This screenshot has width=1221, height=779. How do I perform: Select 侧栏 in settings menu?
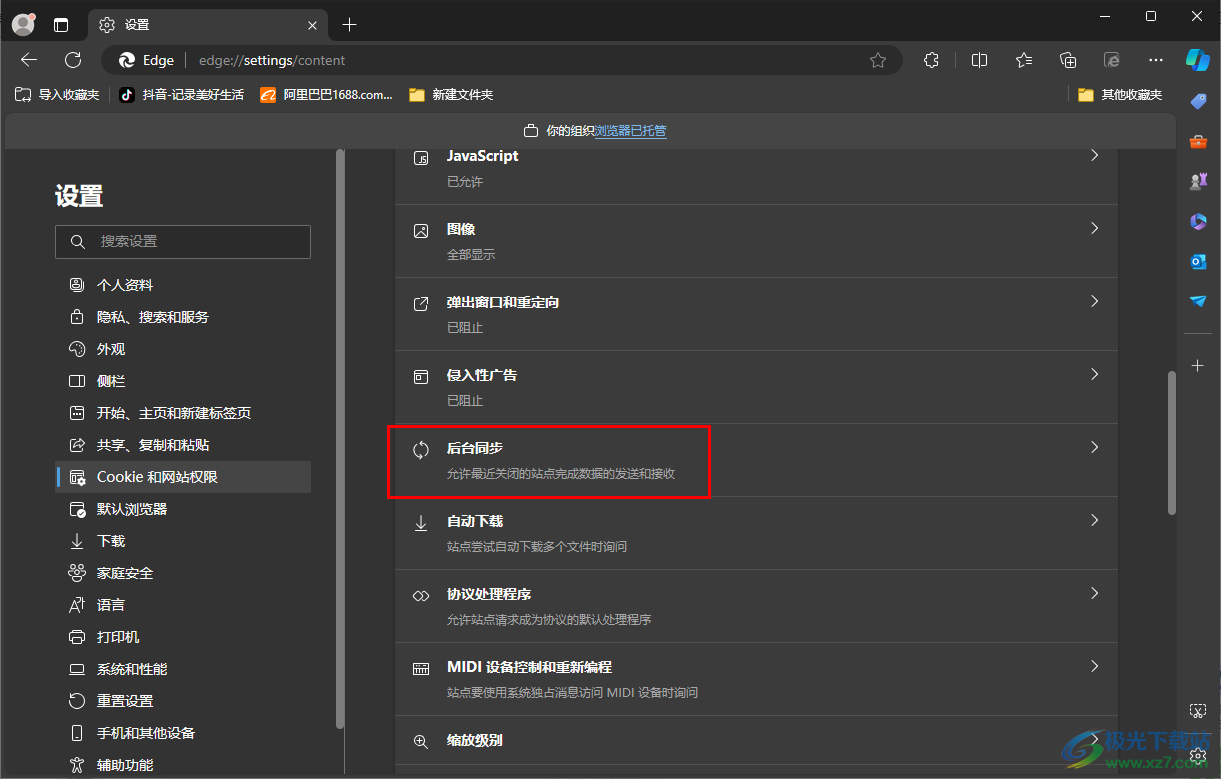(183, 381)
